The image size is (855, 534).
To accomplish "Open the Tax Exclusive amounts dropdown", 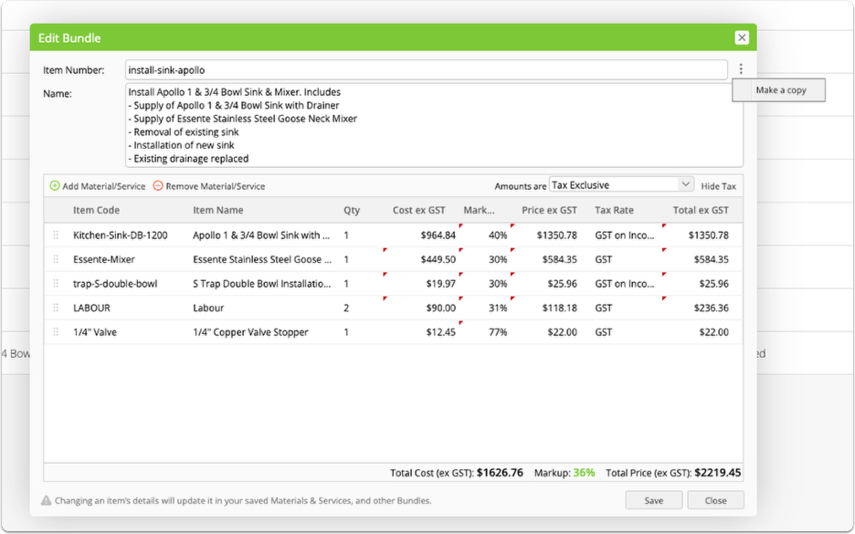I will point(621,185).
